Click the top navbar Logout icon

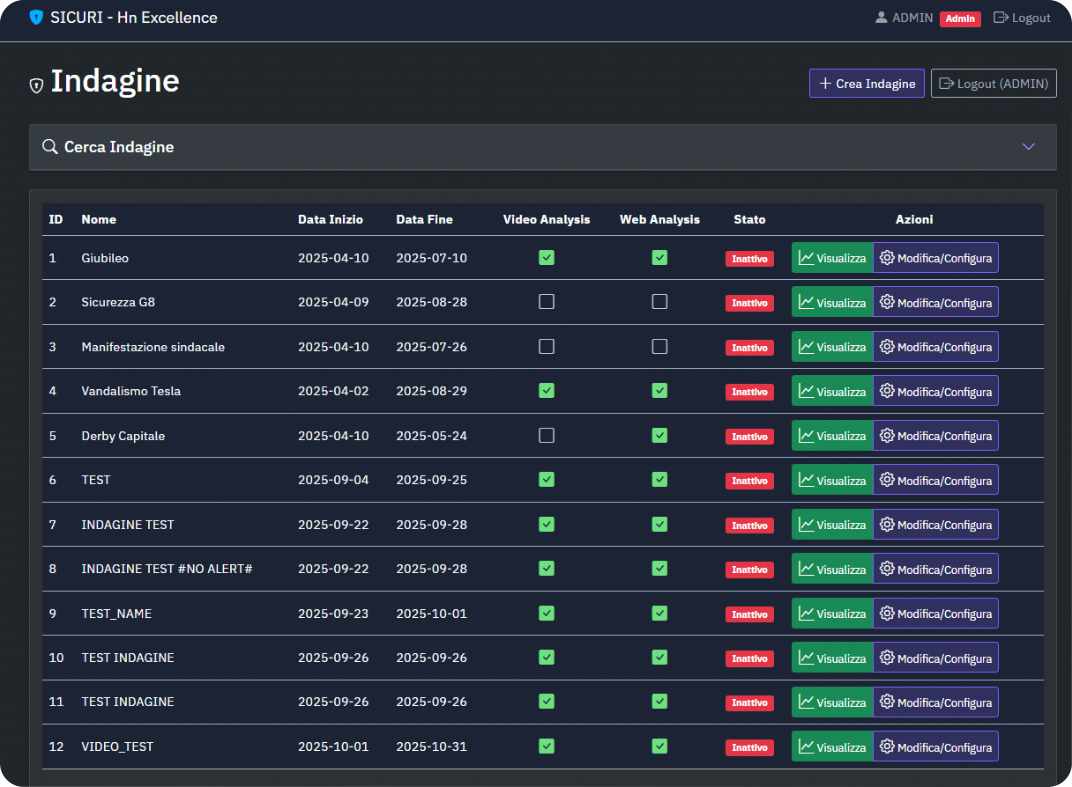(x=1000, y=17)
